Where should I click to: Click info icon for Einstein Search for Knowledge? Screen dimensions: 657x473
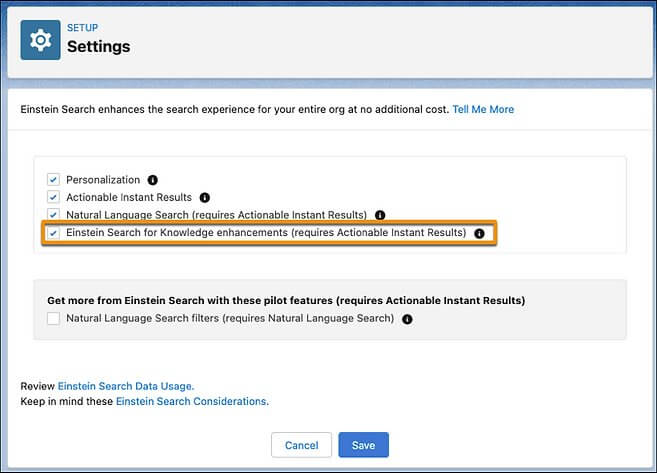pyautogui.click(x=479, y=233)
